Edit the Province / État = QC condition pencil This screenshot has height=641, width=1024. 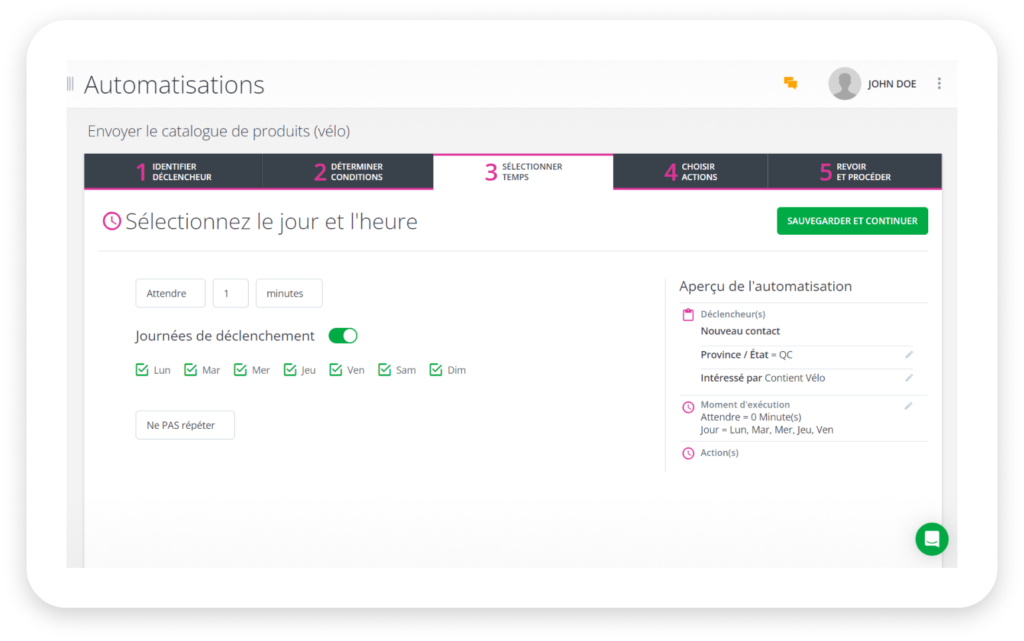click(x=908, y=354)
